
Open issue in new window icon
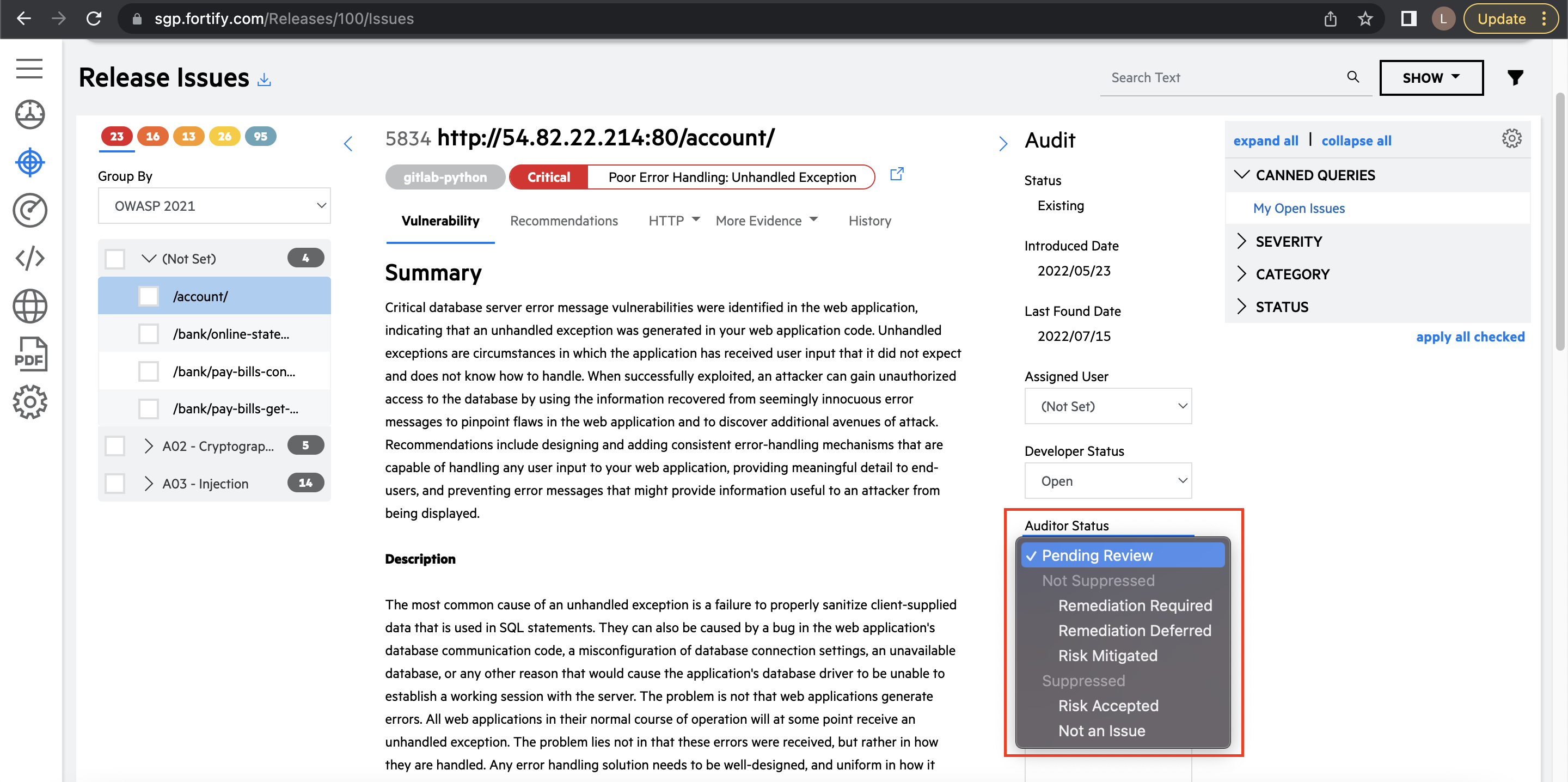[x=897, y=174]
